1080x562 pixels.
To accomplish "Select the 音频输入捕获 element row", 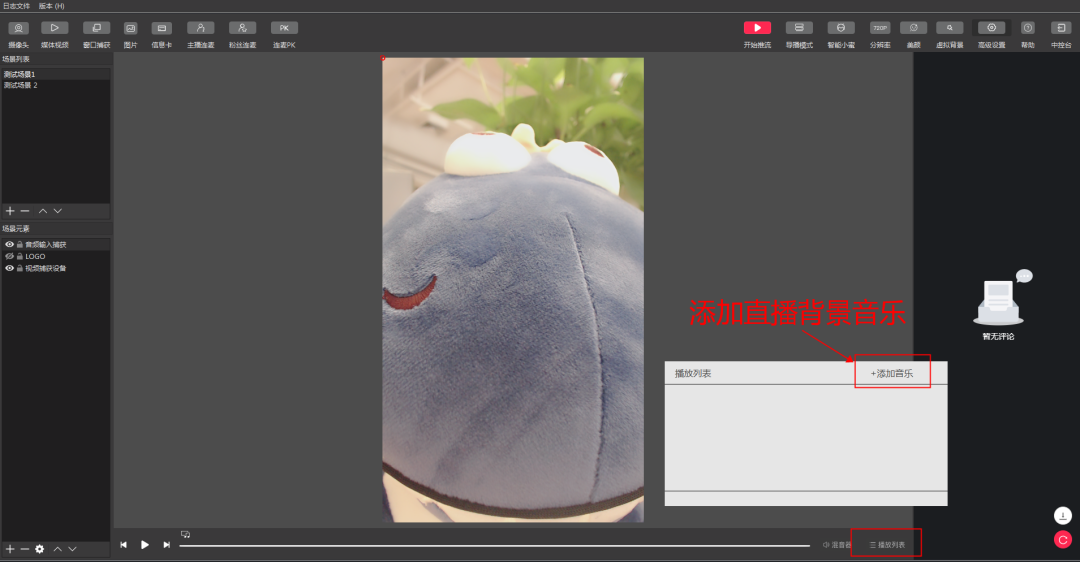I will click(x=55, y=244).
